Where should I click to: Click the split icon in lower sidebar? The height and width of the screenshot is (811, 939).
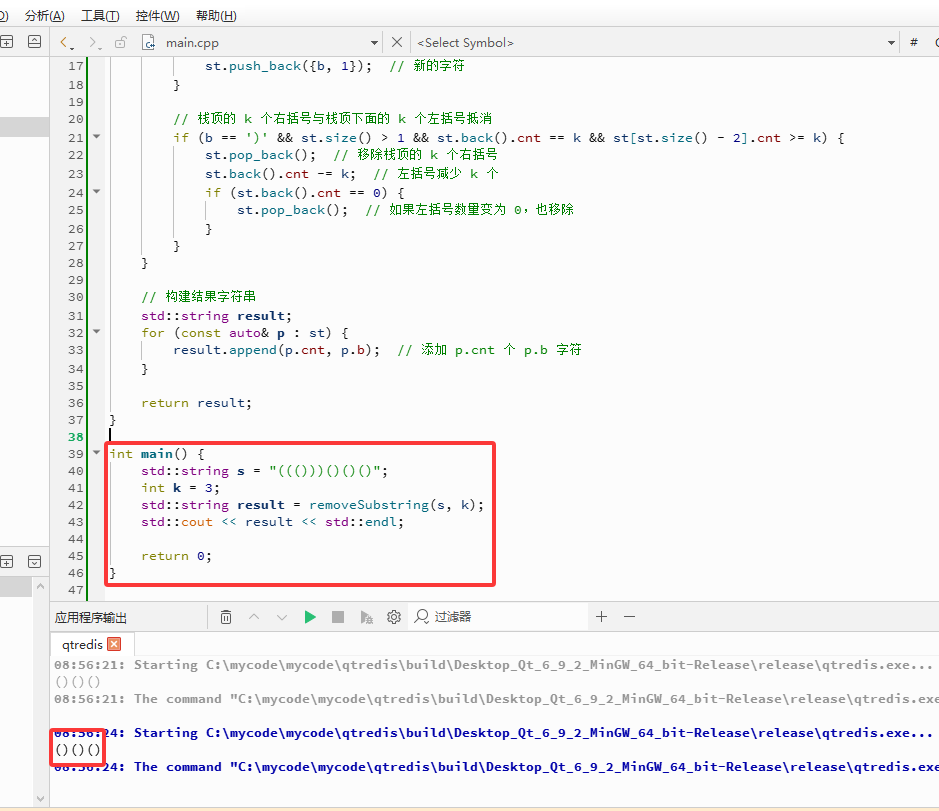tap(7, 561)
